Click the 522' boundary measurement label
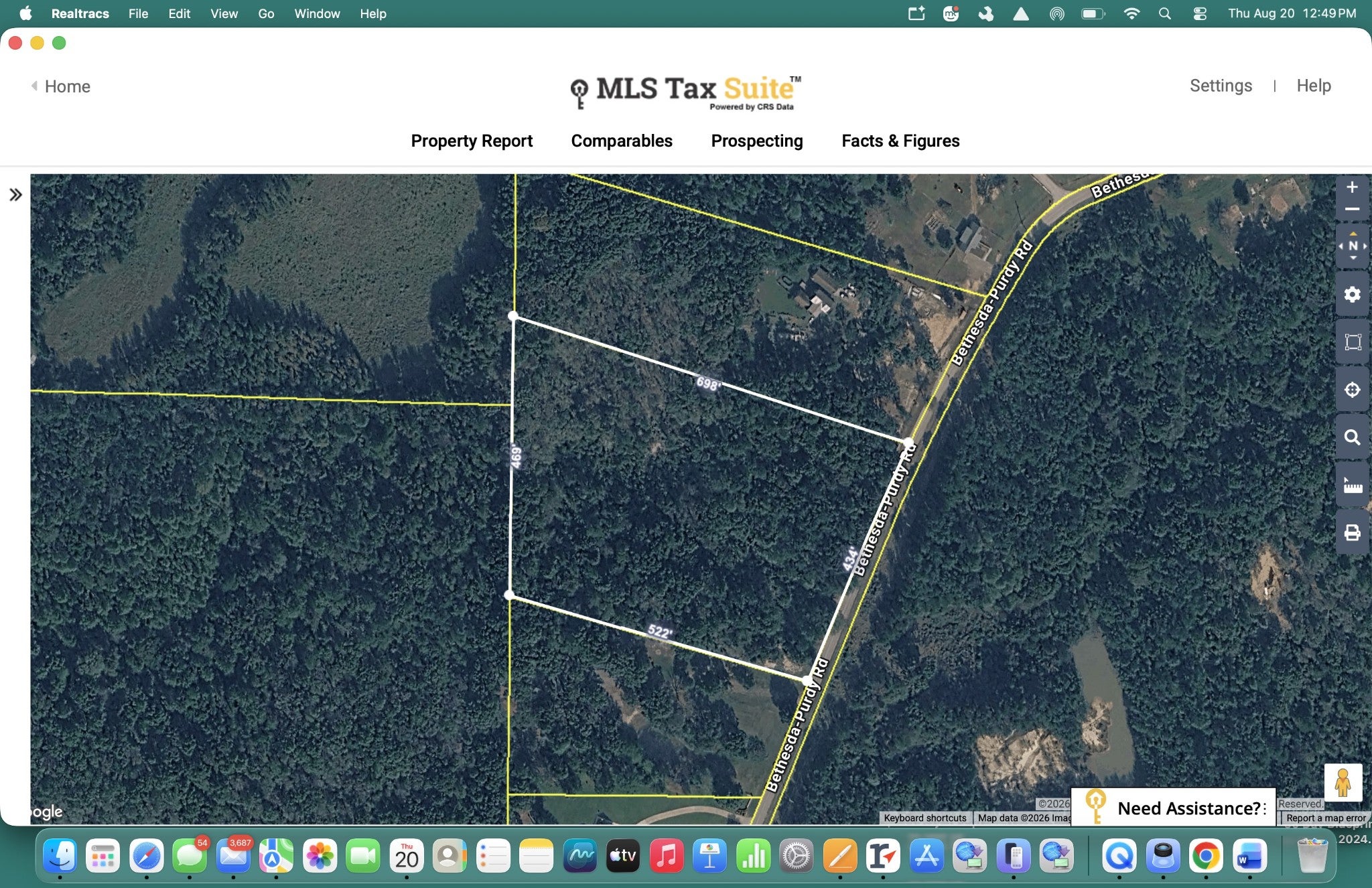This screenshot has width=1372, height=888. point(660,632)
